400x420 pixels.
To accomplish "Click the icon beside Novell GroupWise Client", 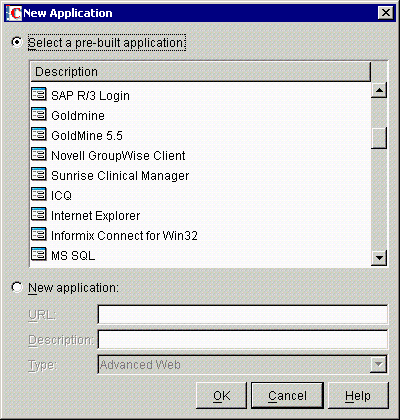I will (39, 154).
